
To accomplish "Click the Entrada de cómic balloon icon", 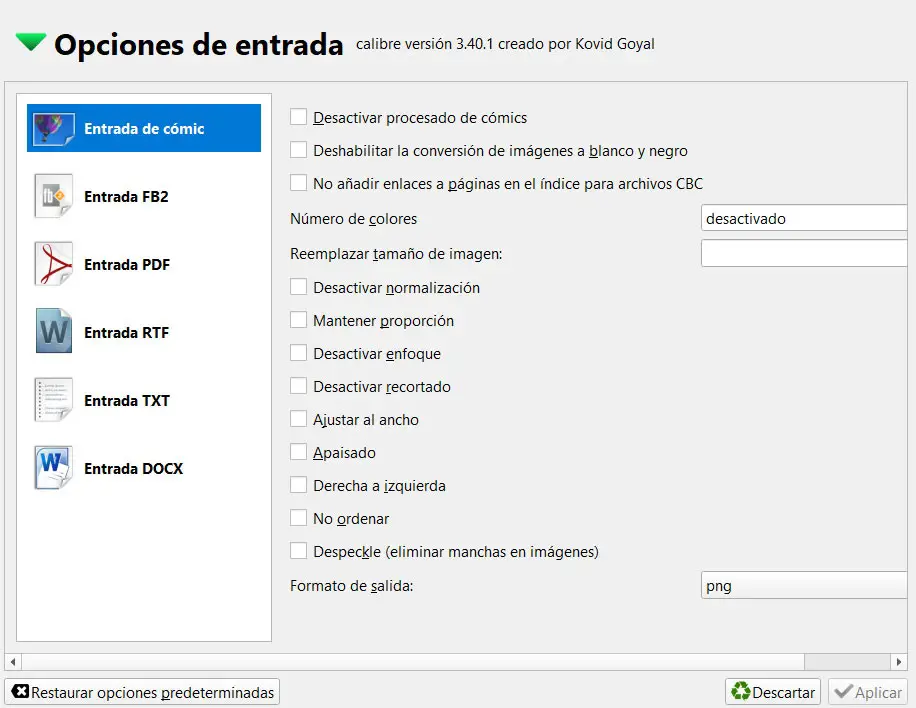I will pos(54,129).
